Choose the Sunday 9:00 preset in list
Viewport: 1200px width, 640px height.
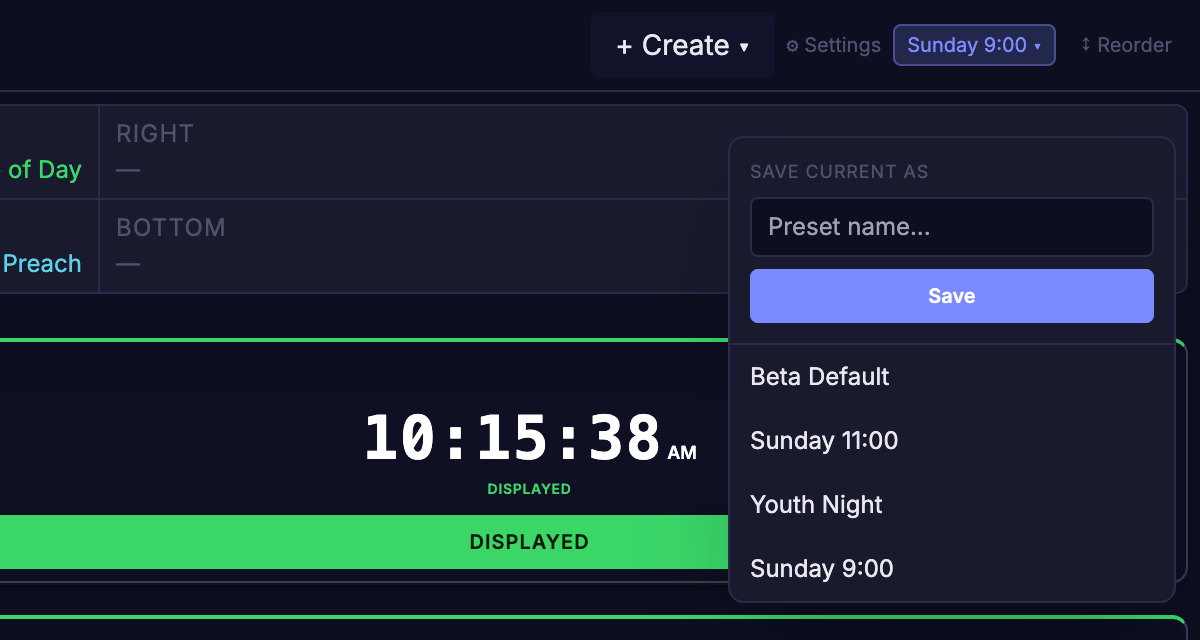point(952,569)
